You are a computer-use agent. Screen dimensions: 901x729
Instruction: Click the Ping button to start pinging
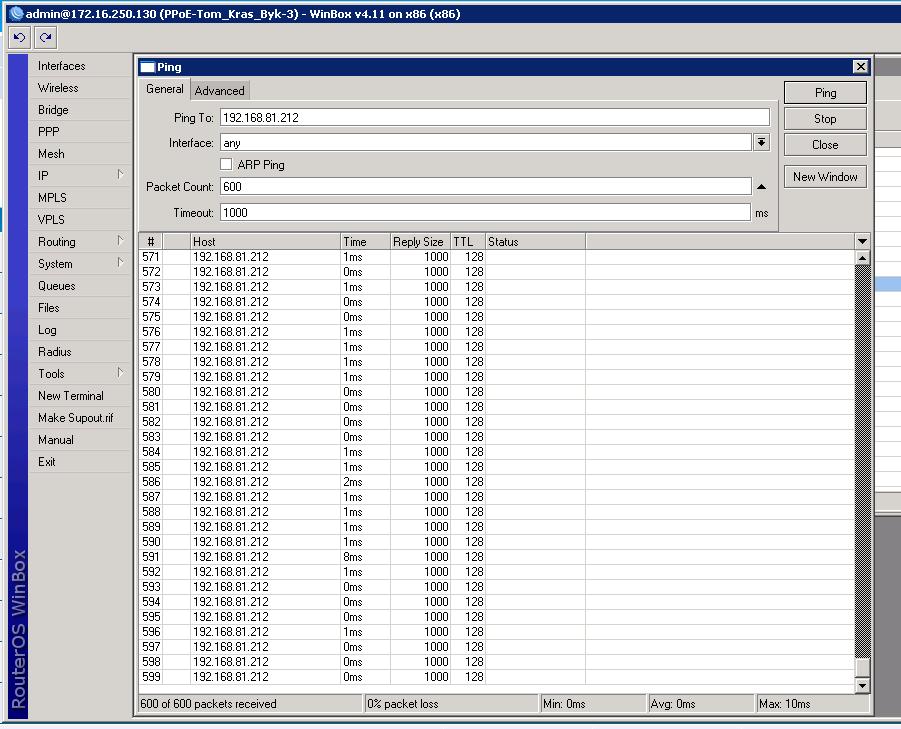click(825, 92)
